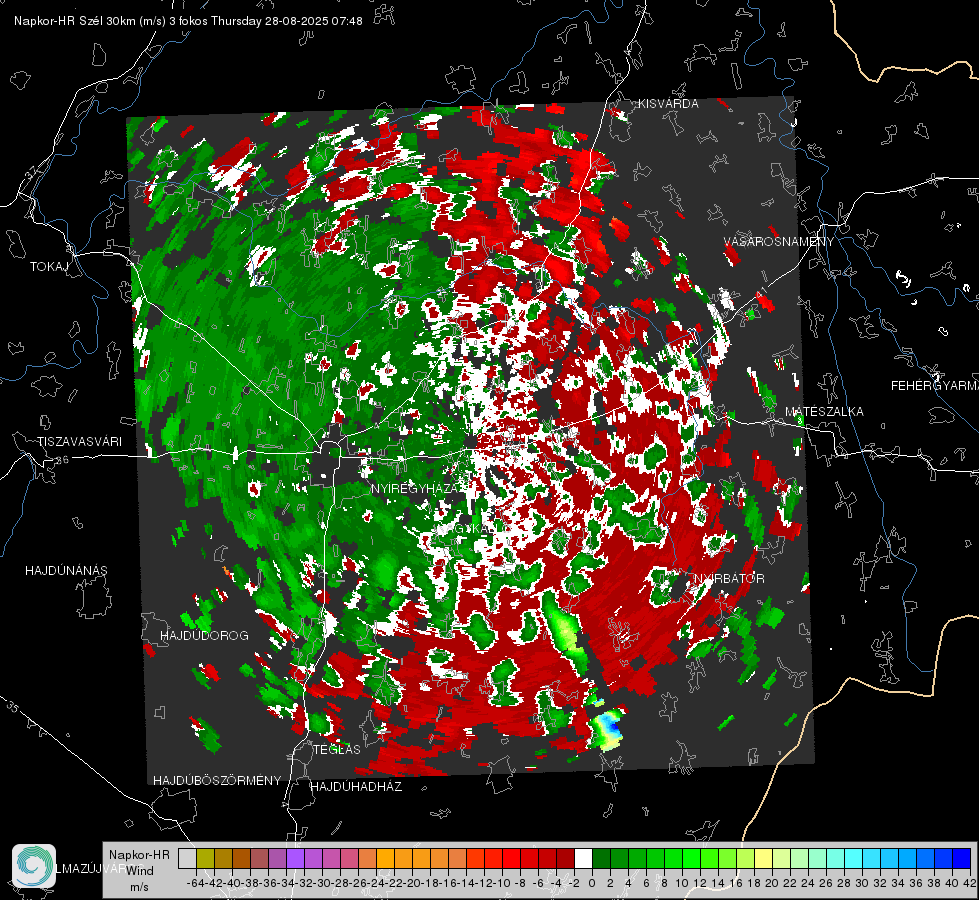Select the TOKAJ city label
Screen dimensions: 979x900
click(49, 267)
